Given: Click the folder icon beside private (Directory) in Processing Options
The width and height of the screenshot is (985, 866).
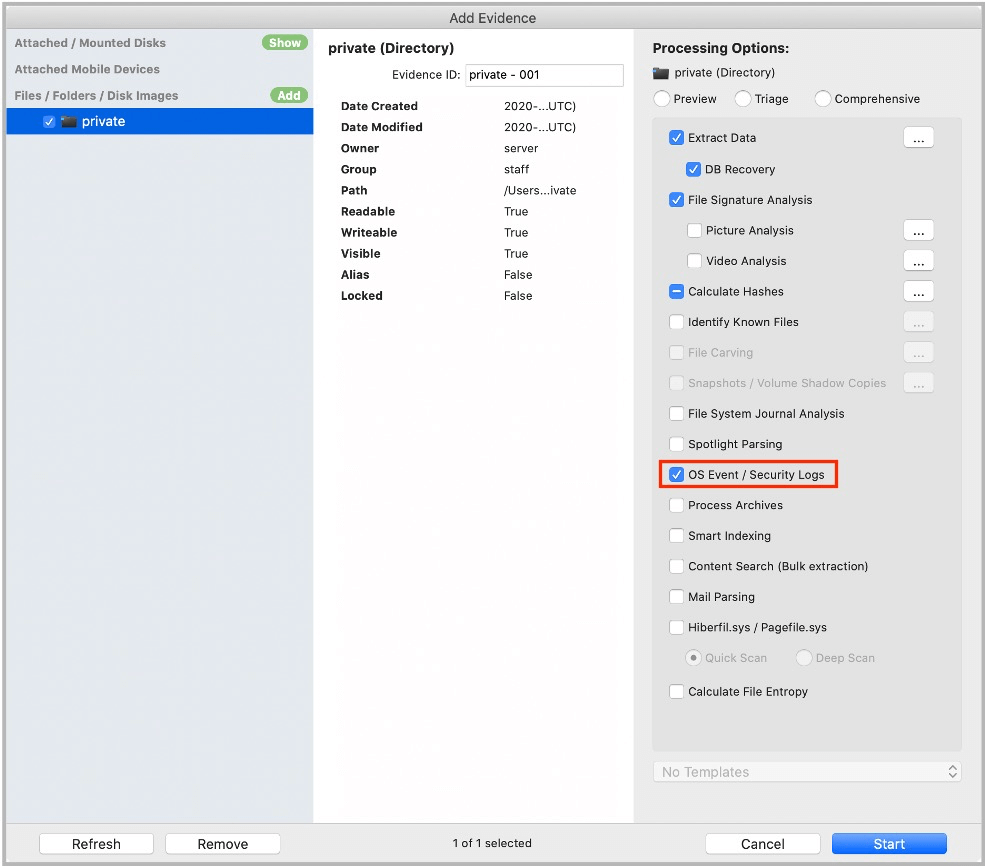Looking at the screenshot, I should (x=660, y=73).
